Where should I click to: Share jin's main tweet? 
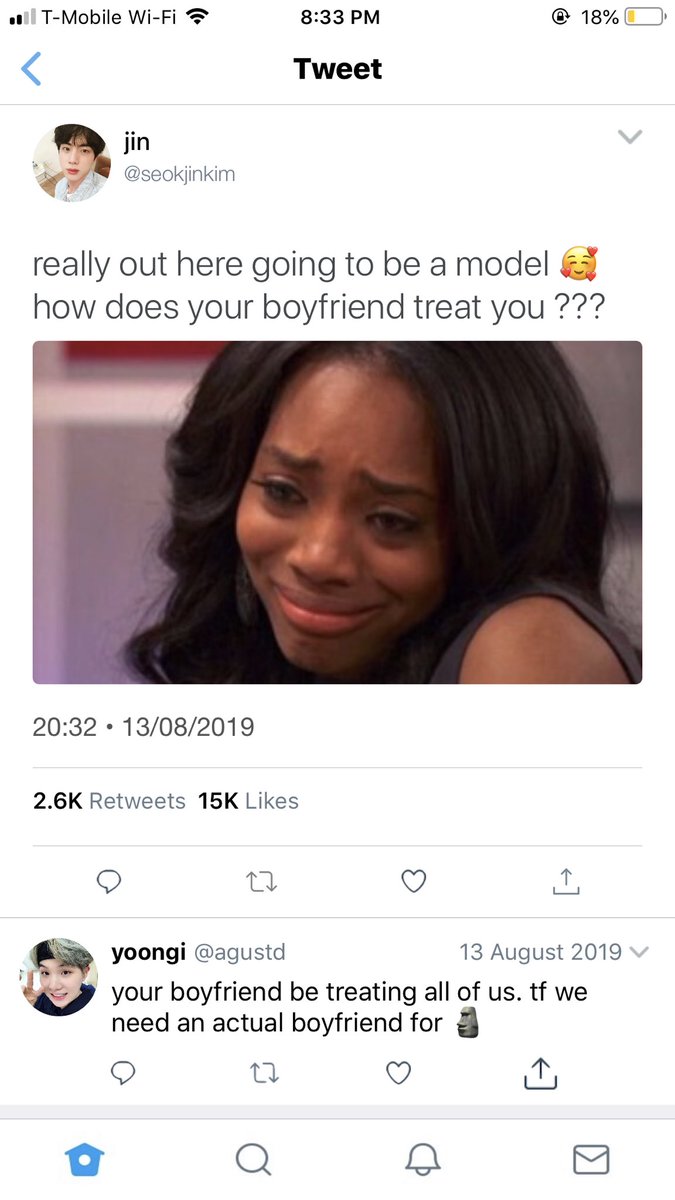[566, 881]
